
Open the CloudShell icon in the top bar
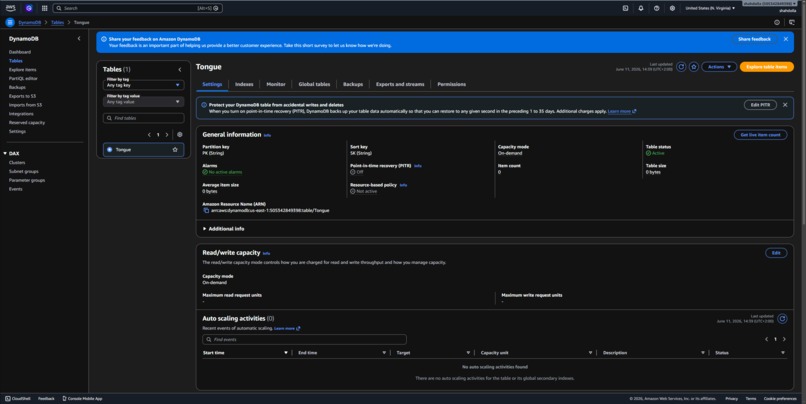click(625, 8)
